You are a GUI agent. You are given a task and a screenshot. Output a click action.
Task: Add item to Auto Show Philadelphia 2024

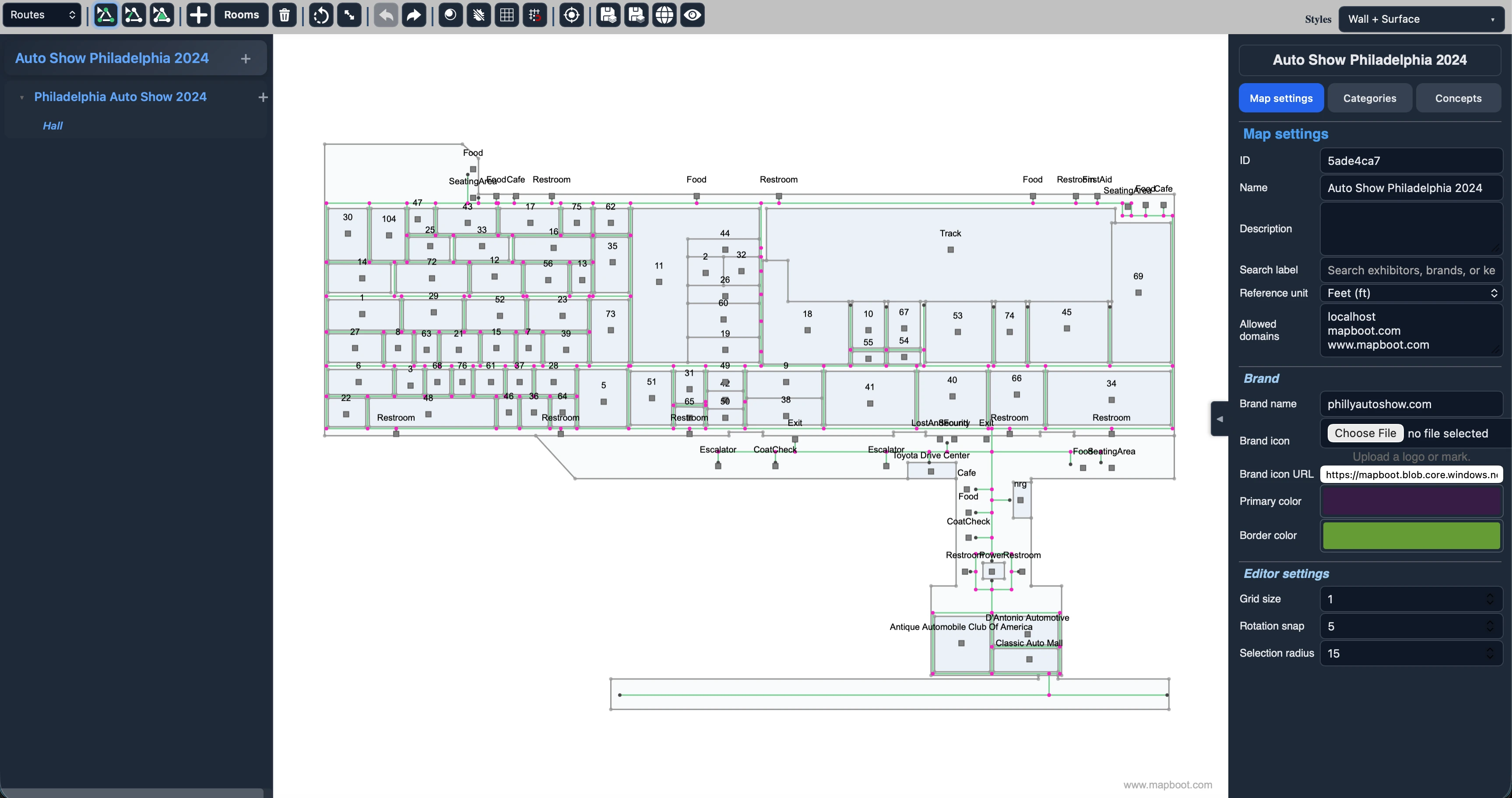246,58
